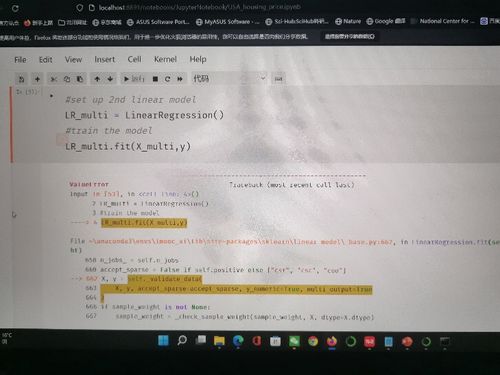Open MyASUS Software bookmark

pos(227,22)
